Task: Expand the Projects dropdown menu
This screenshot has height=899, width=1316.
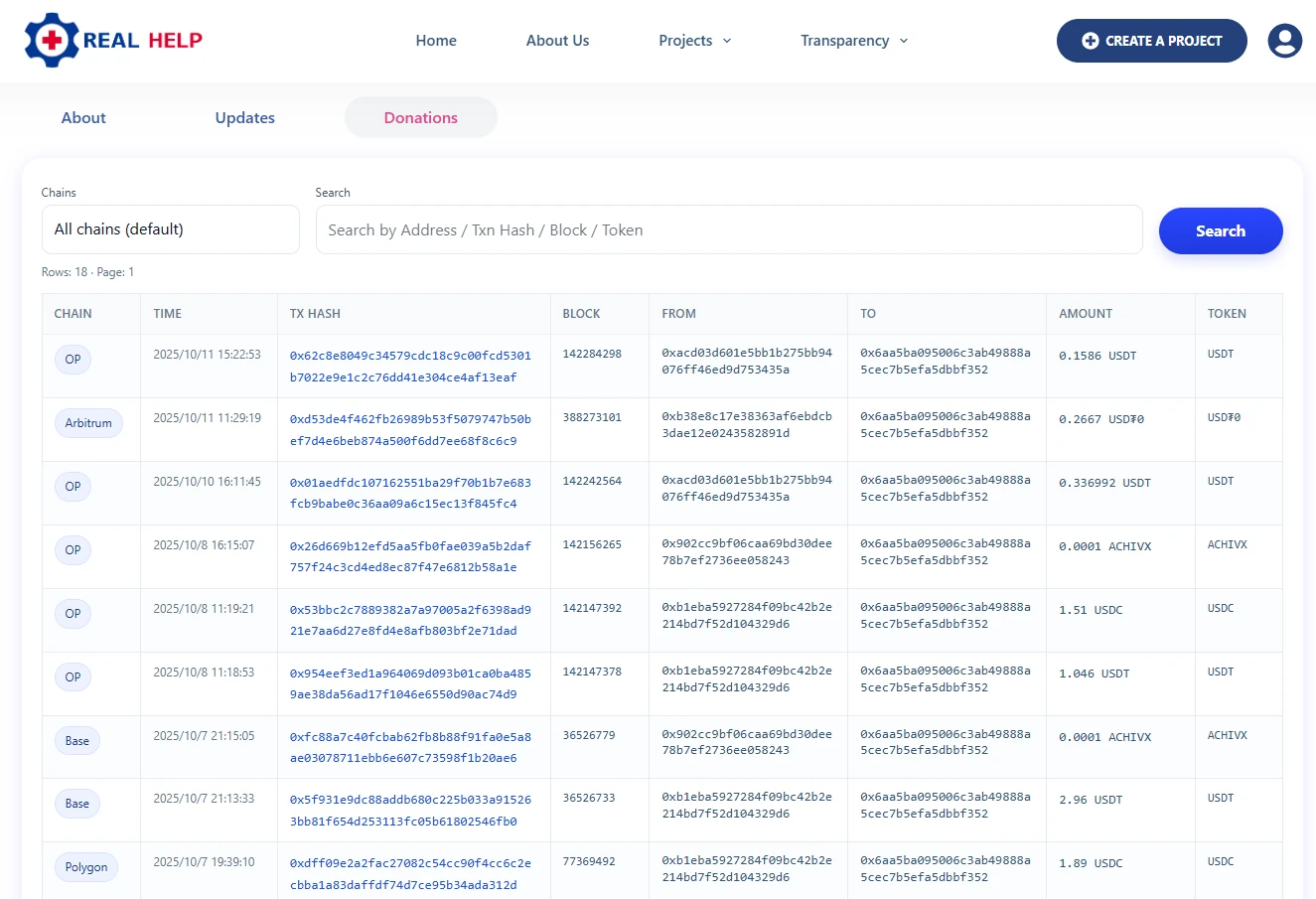Action: [694, 41]
